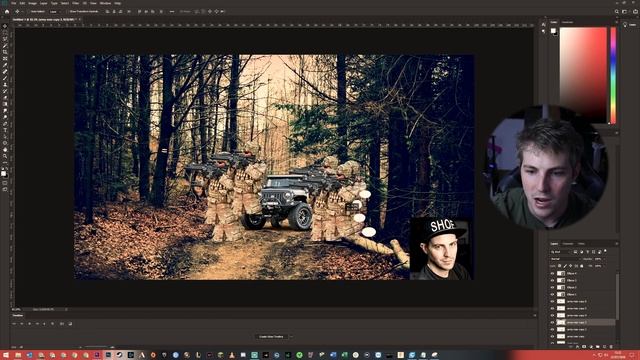Open File Explorer from the taskbar
The width and height of the screenshot is (640, 360).
coord(18,355)
